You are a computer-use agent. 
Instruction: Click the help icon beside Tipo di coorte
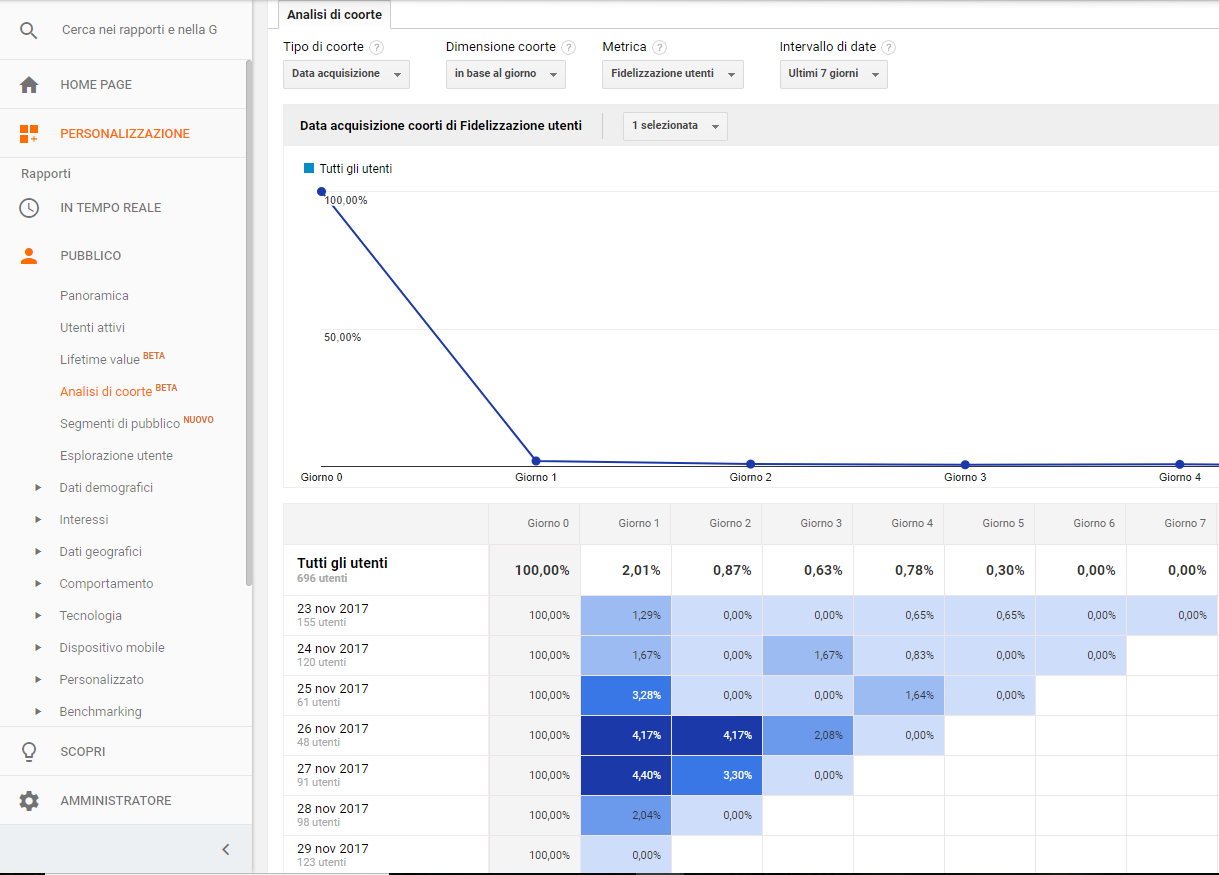click(376, 47)
